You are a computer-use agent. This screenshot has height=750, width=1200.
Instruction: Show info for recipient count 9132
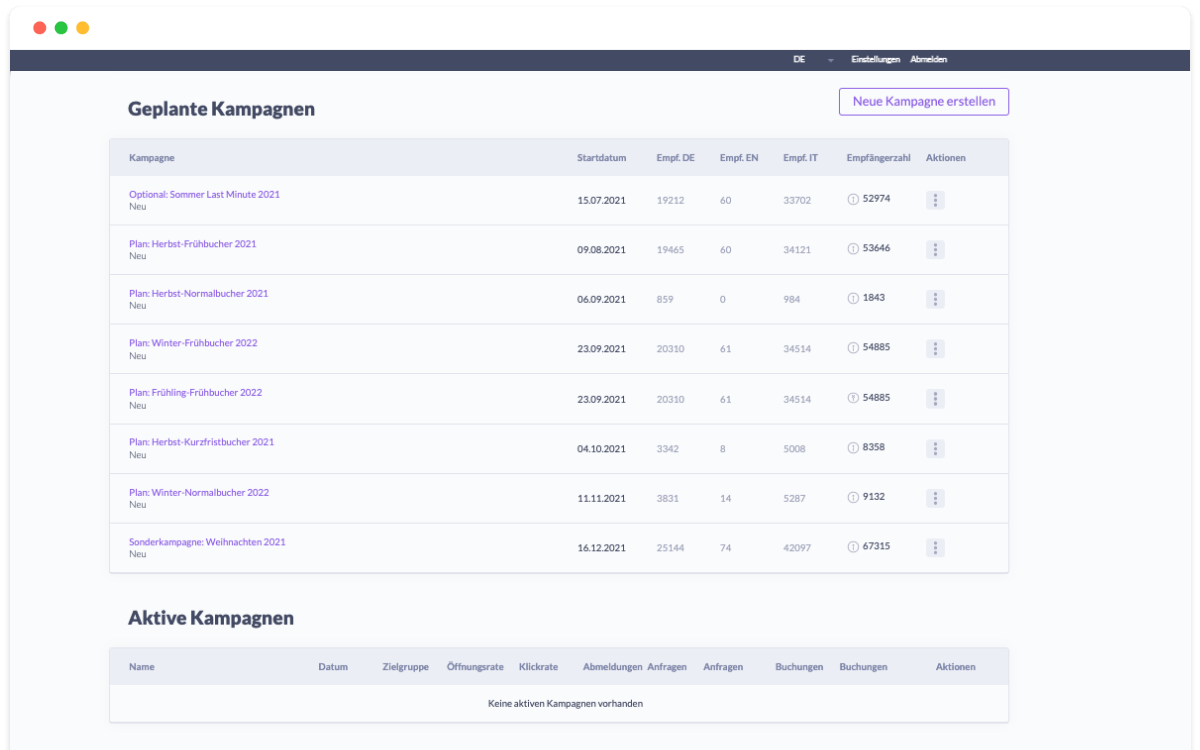[853, 497]
